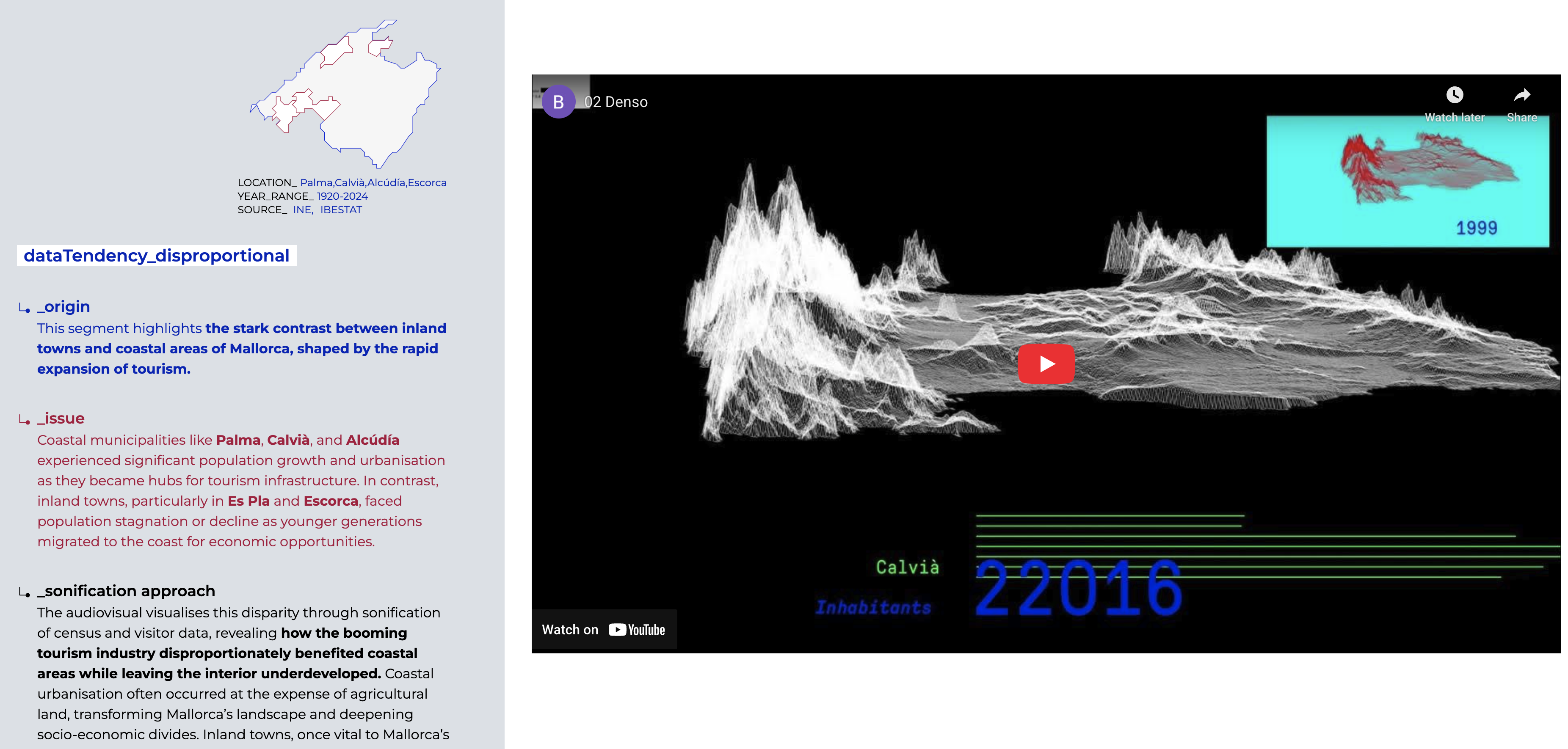Click the INE source link
The image size is (1568, 749).
click(303, 210)
